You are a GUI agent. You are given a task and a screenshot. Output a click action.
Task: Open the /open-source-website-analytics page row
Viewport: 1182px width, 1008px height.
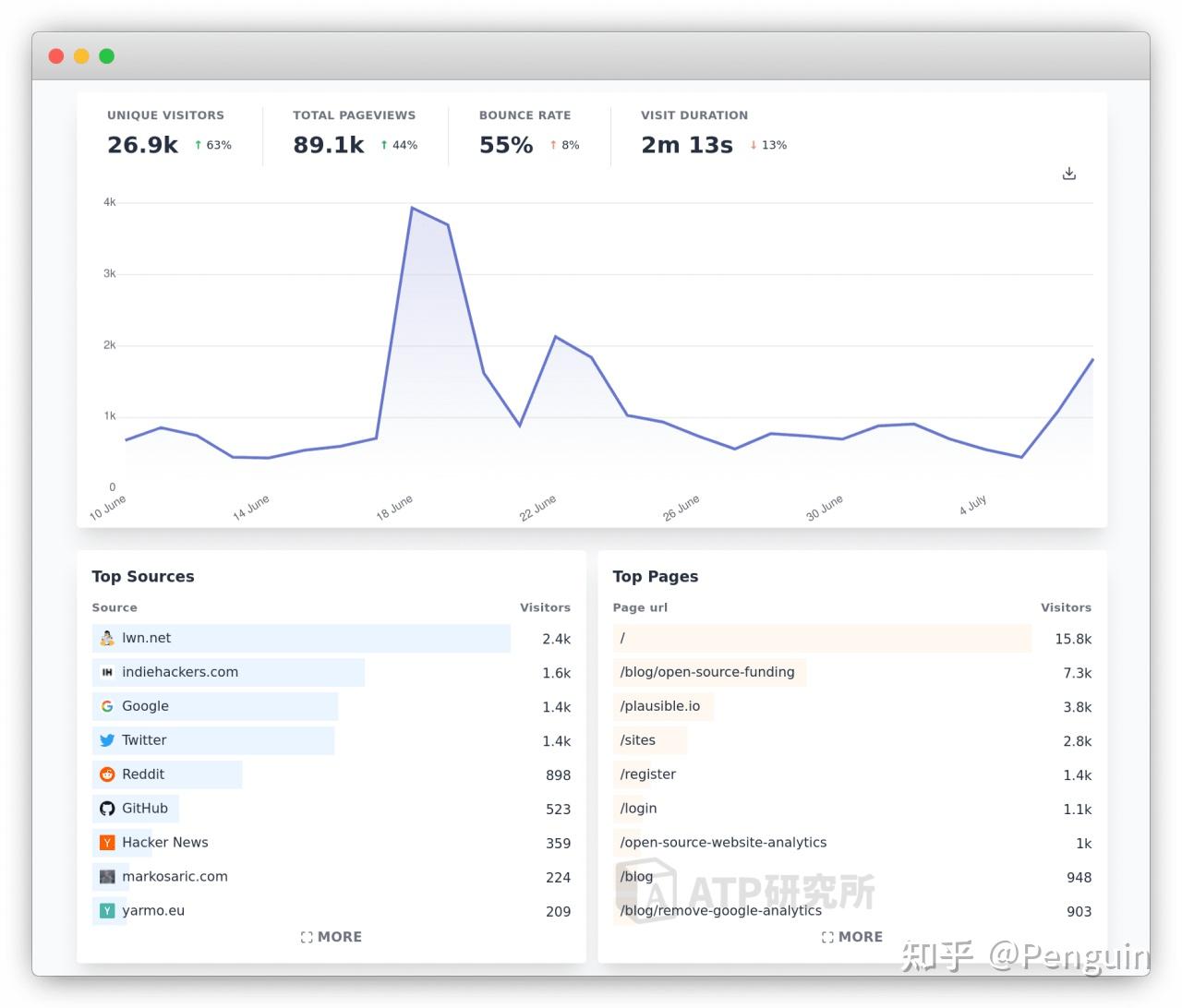(x=852, y=843)
